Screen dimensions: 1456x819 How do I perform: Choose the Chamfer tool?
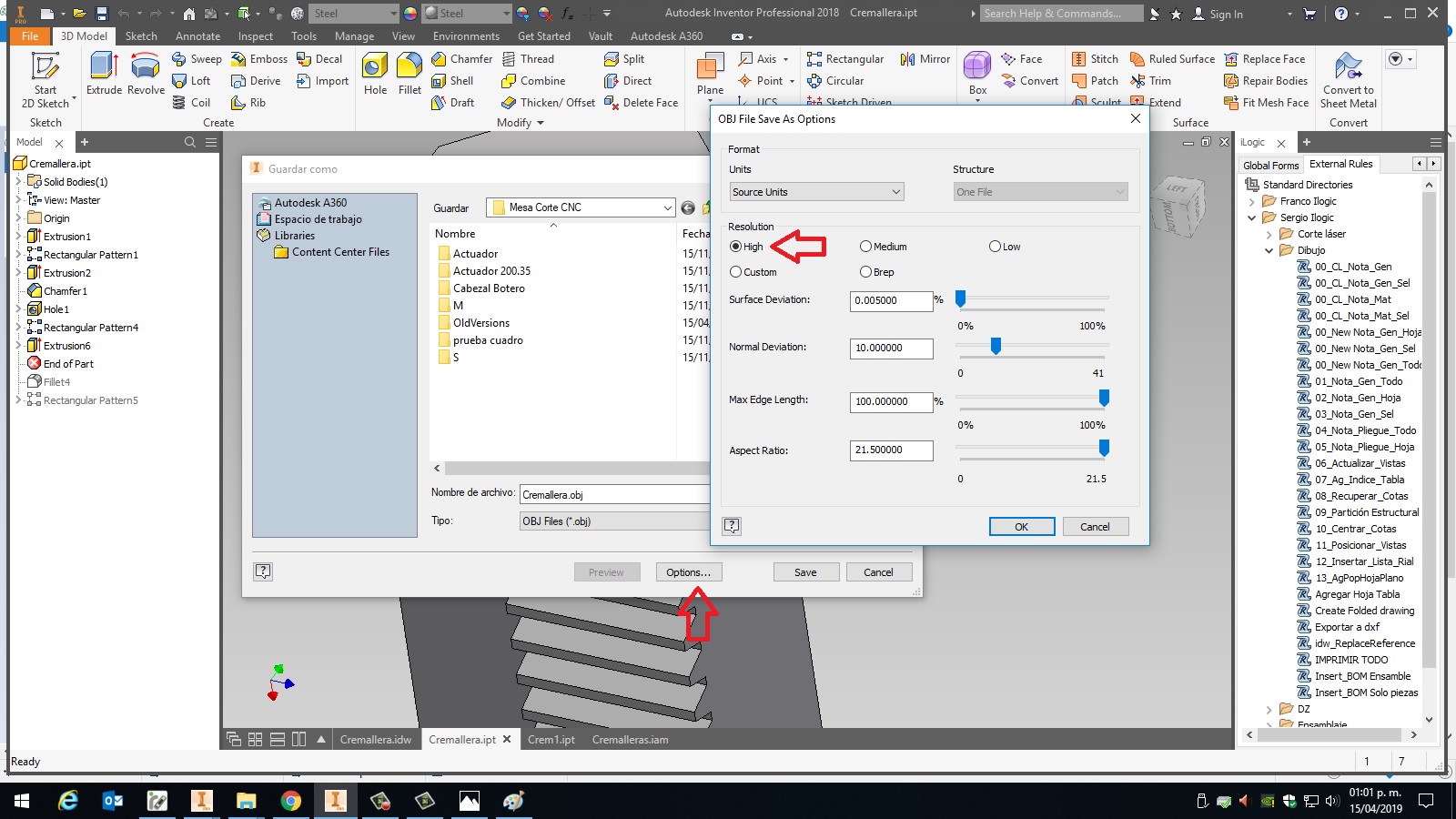[x=462, y=59]
